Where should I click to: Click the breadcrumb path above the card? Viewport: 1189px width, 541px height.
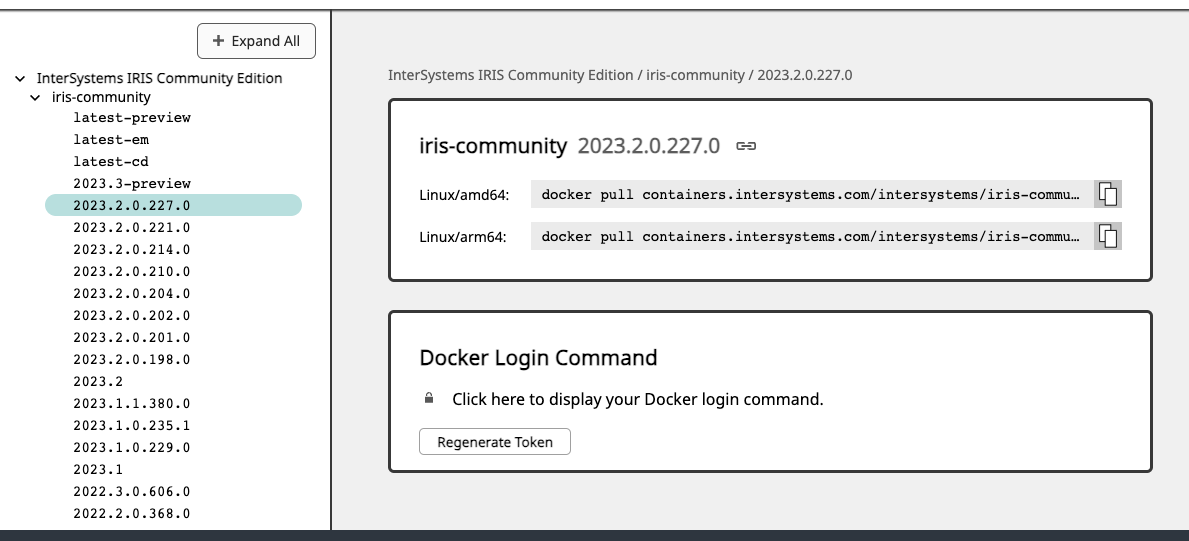coord(620,75)
